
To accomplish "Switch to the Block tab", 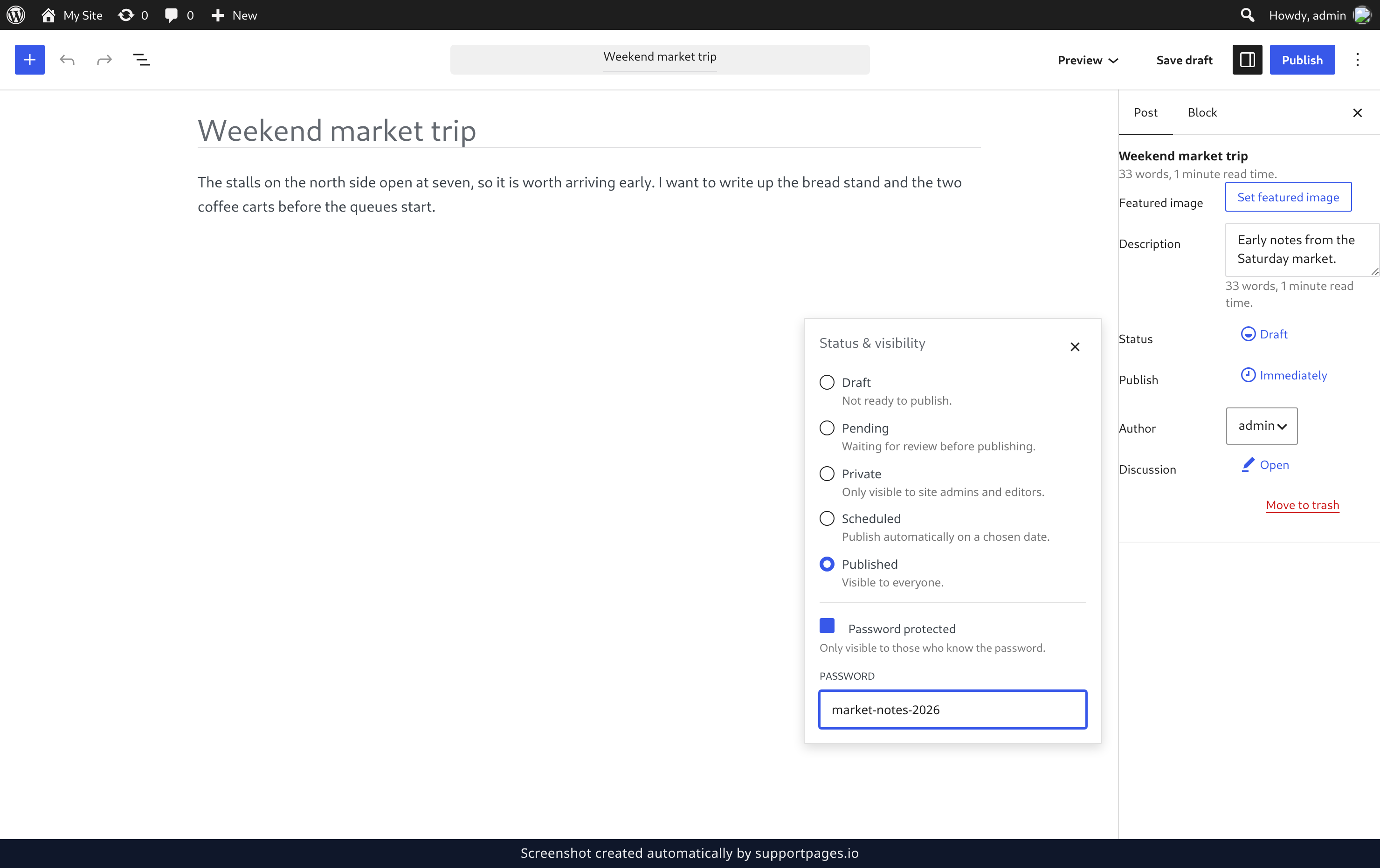I will click(1202, 112).
